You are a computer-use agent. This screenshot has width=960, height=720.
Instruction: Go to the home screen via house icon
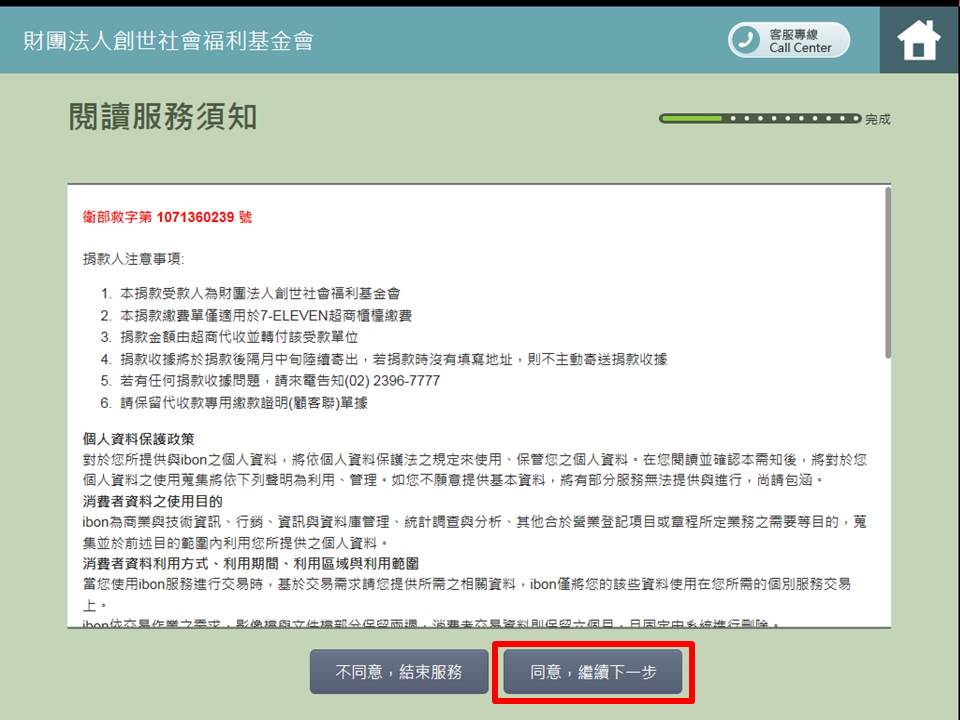coord(918,40)
